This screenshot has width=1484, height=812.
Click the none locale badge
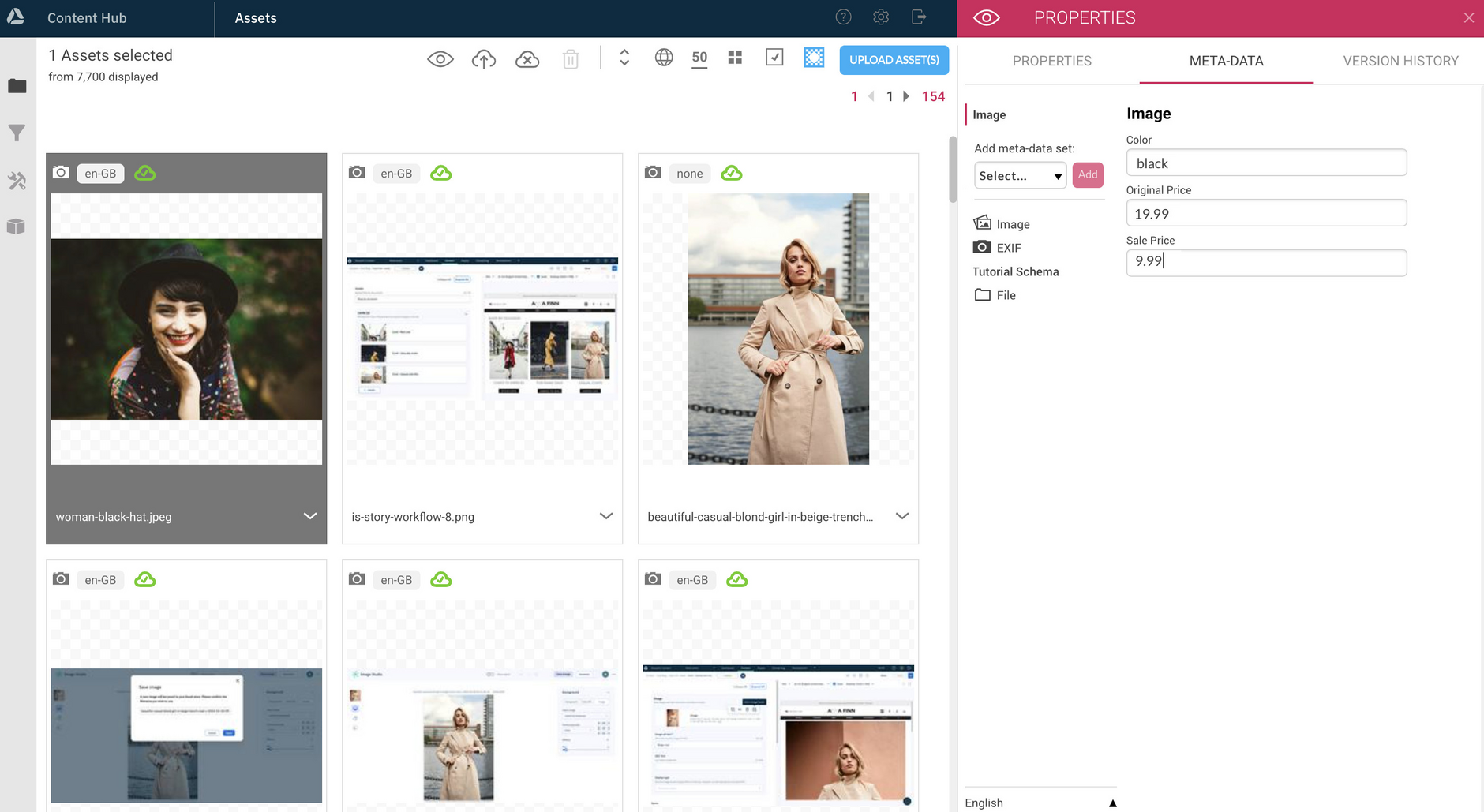689,174
